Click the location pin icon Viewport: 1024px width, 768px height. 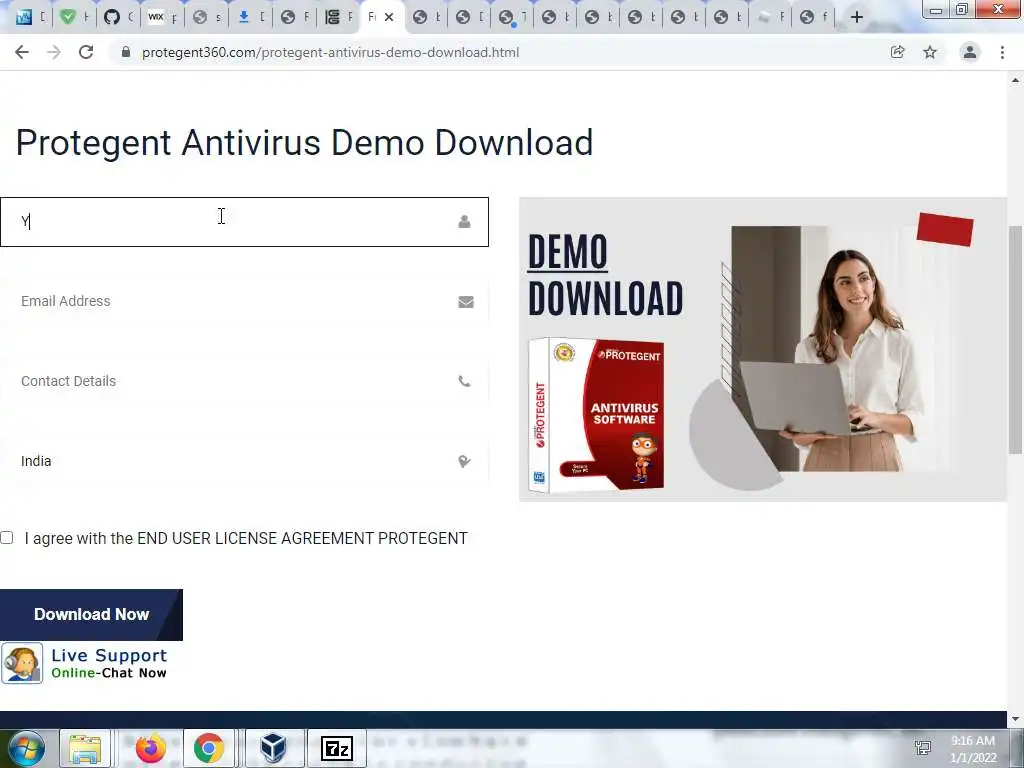point(464,462)
